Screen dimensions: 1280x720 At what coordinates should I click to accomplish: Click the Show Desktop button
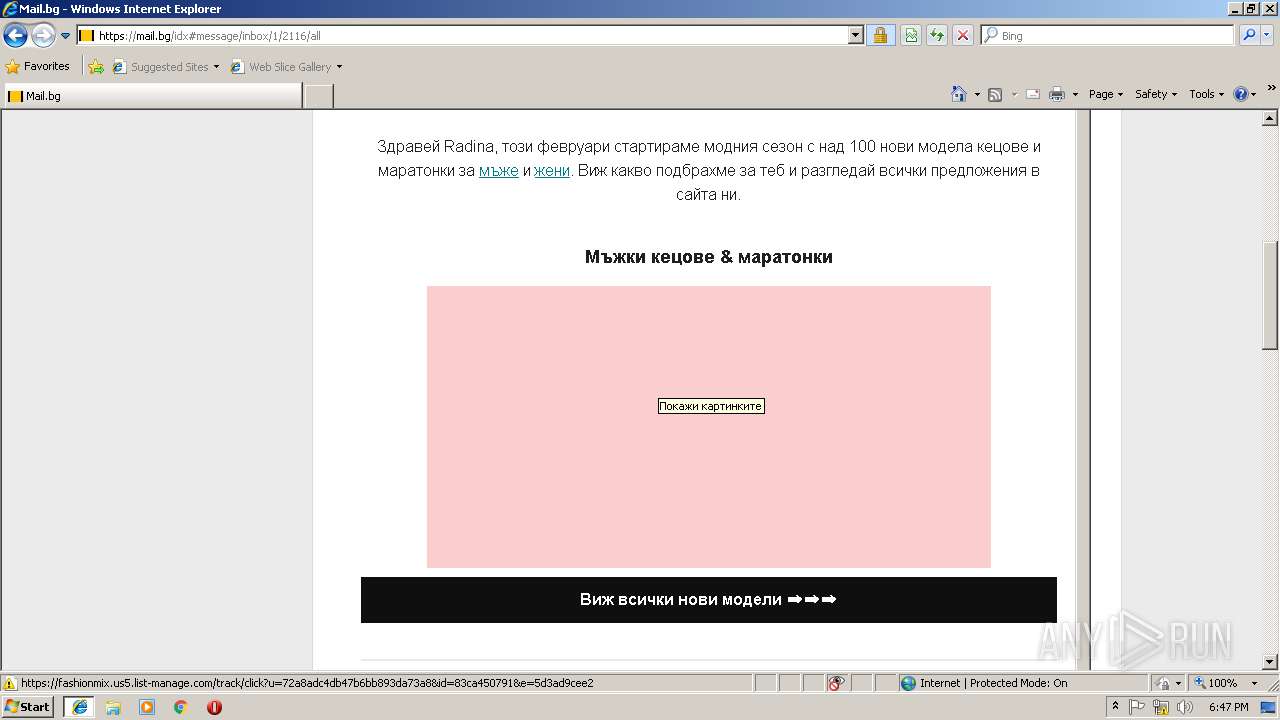click(x=1268, y=707)
